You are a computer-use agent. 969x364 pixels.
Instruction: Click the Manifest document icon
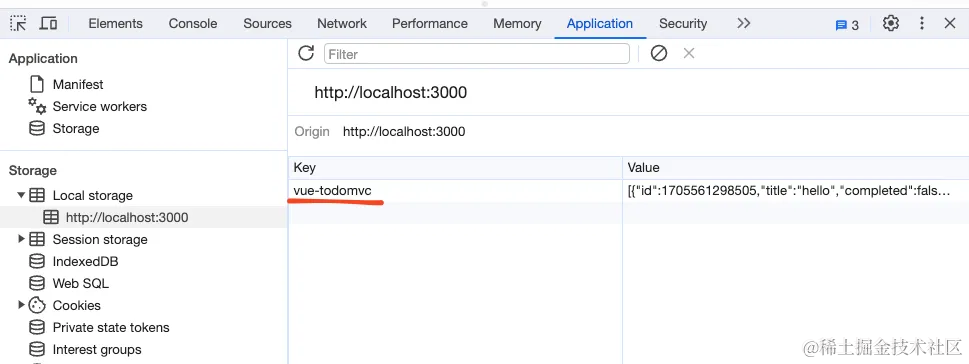click(37, 83)
